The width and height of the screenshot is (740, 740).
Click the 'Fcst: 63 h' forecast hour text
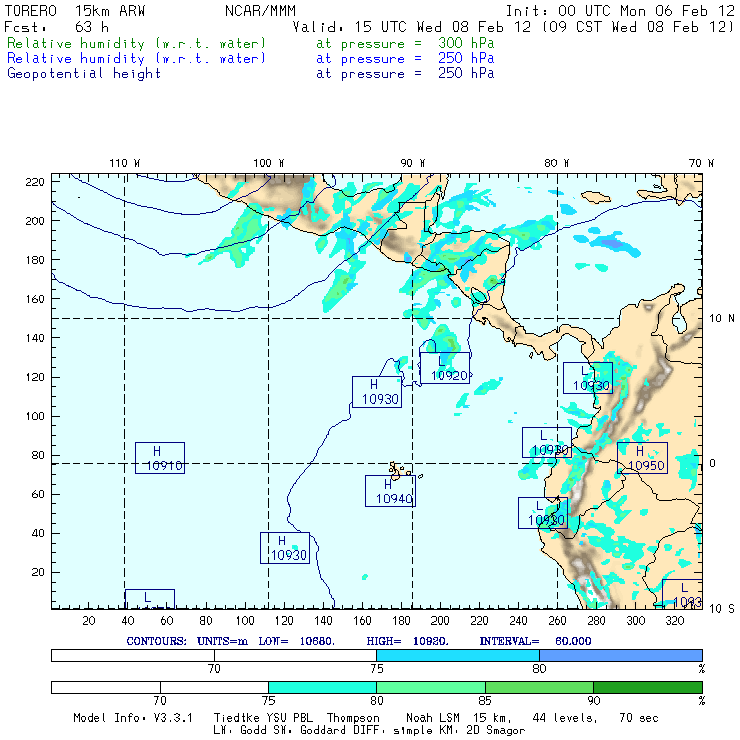click(56, 27)
